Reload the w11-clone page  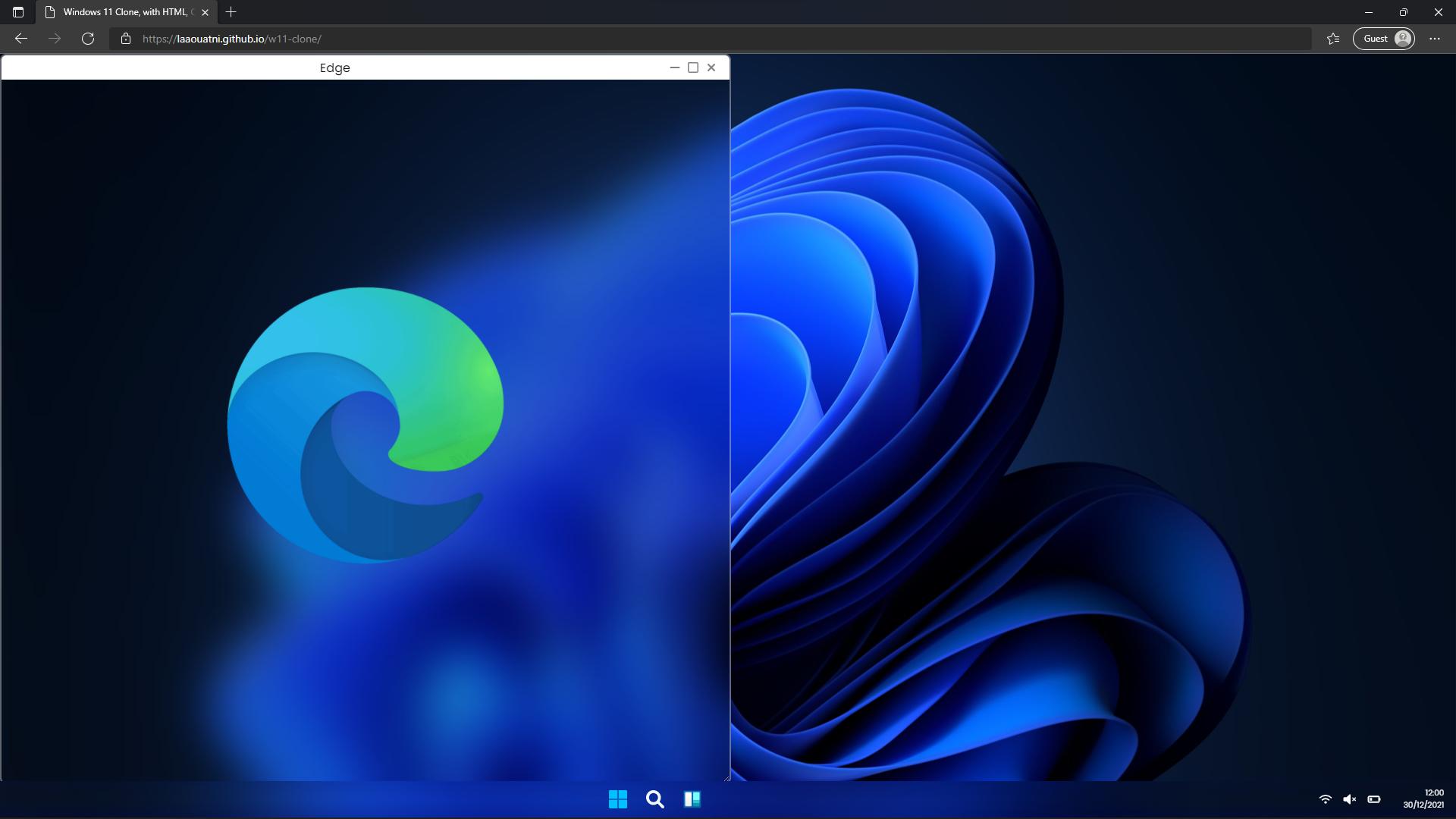click(88, 38)
